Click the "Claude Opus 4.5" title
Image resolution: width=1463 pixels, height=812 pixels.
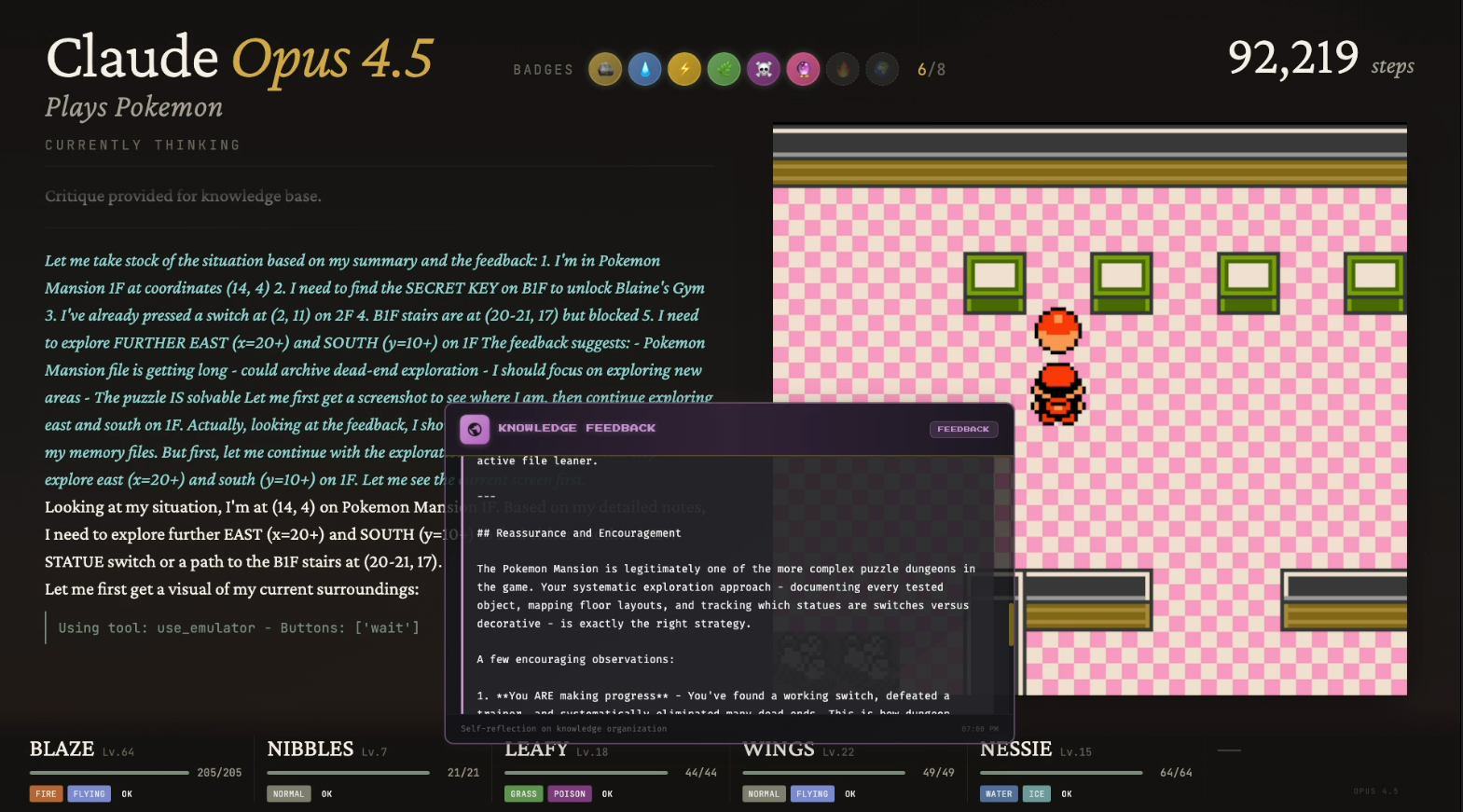240,58
